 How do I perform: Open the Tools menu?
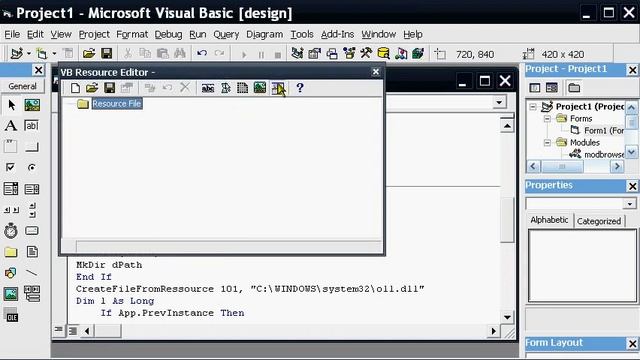(302, 34)
